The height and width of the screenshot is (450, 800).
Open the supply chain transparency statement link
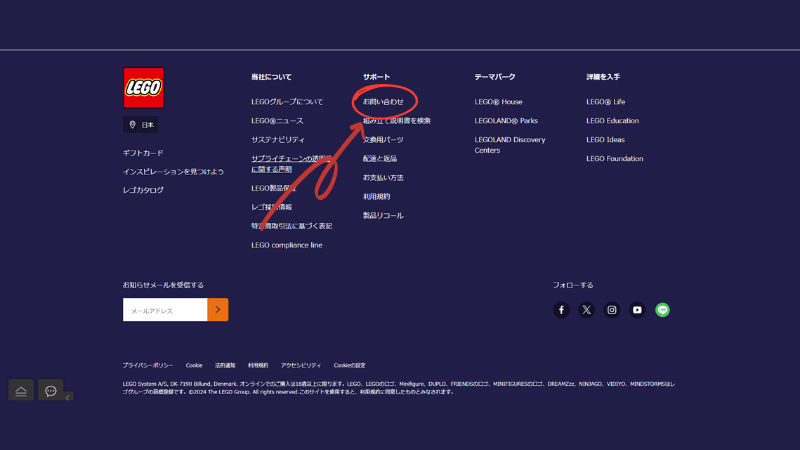(x=291, y=164)
